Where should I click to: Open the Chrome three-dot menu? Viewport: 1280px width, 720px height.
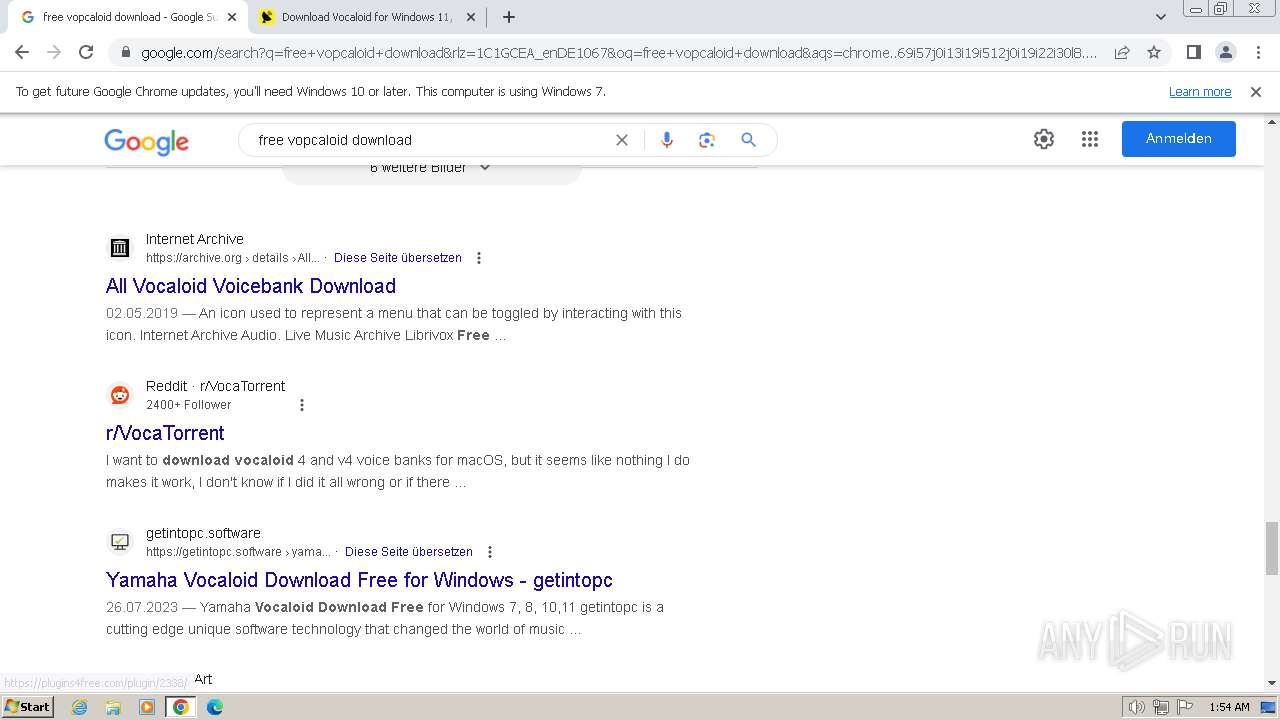tap(1258, 52)
